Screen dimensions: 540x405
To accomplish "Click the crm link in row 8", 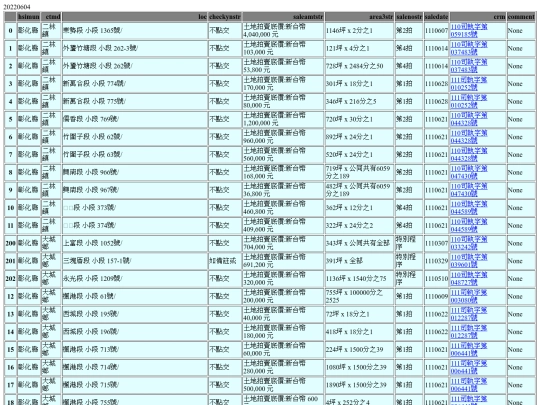I will coord(469,172).
